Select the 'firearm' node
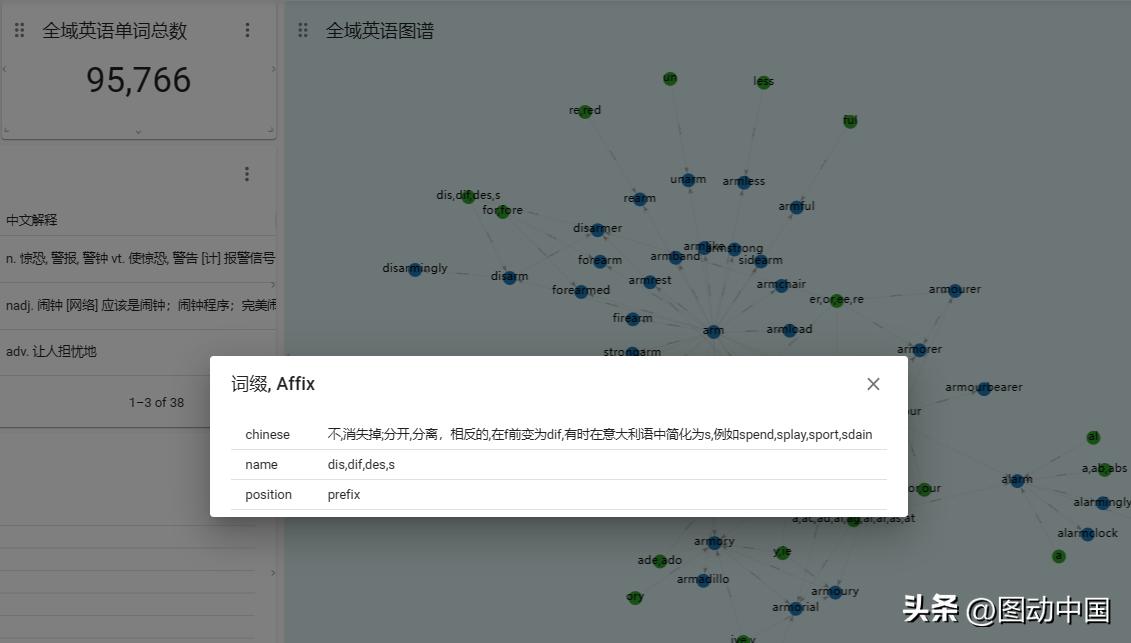 coord(632,318)
